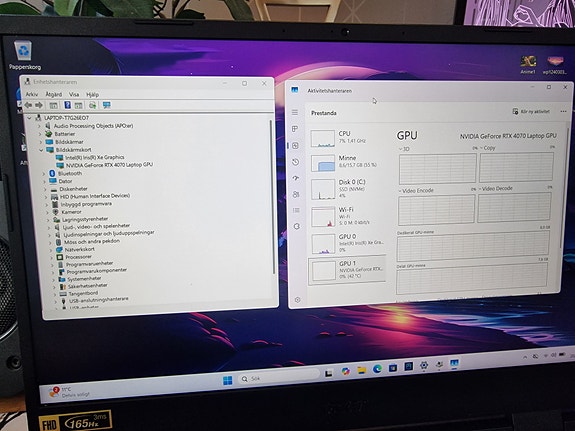The image size is (575, 431).
Task: Open the more options ellipsis in Task Manager
Action: point(563,111)
